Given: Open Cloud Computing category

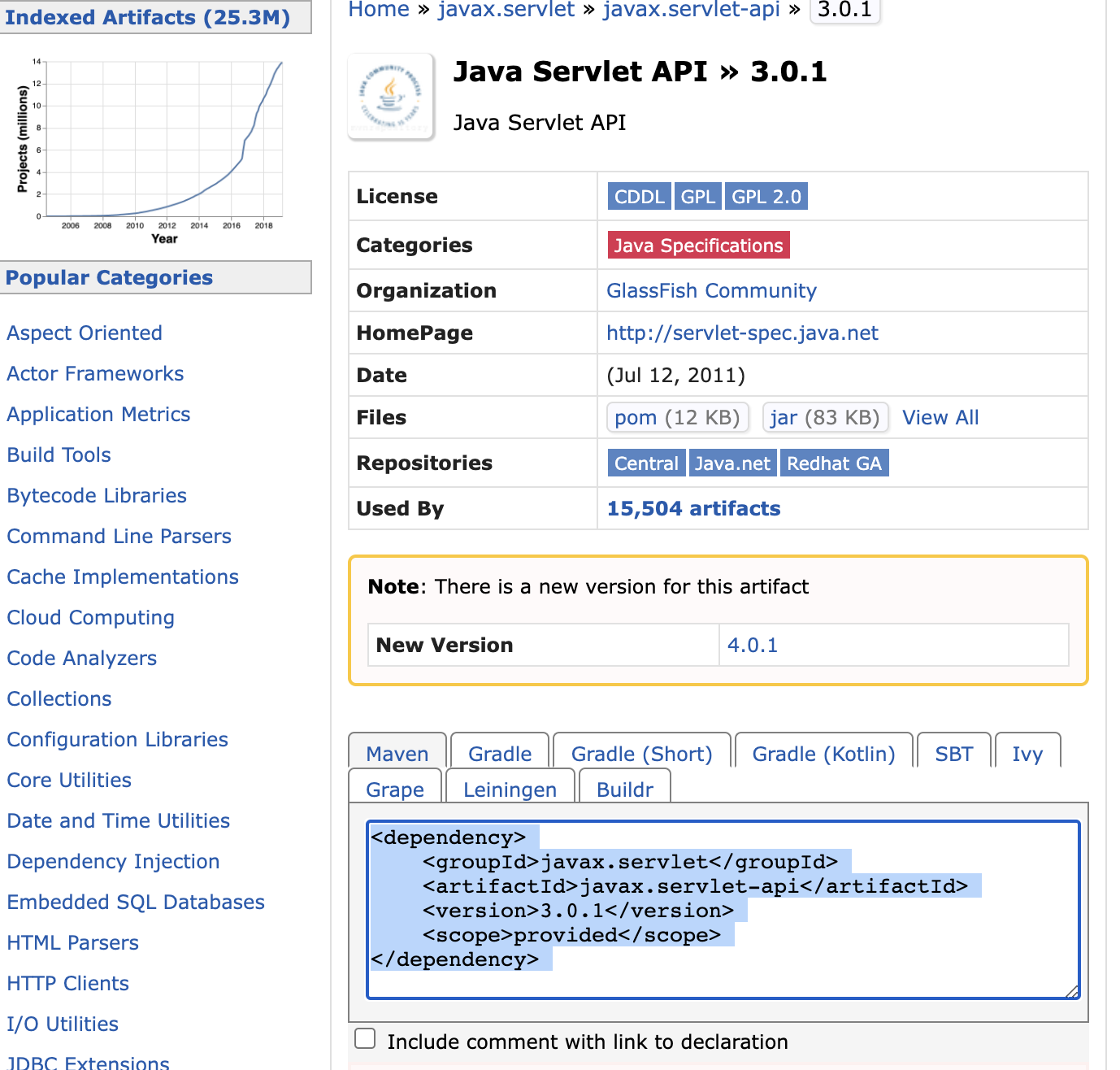Looking at the screenshot, I should tap(90, 617).
